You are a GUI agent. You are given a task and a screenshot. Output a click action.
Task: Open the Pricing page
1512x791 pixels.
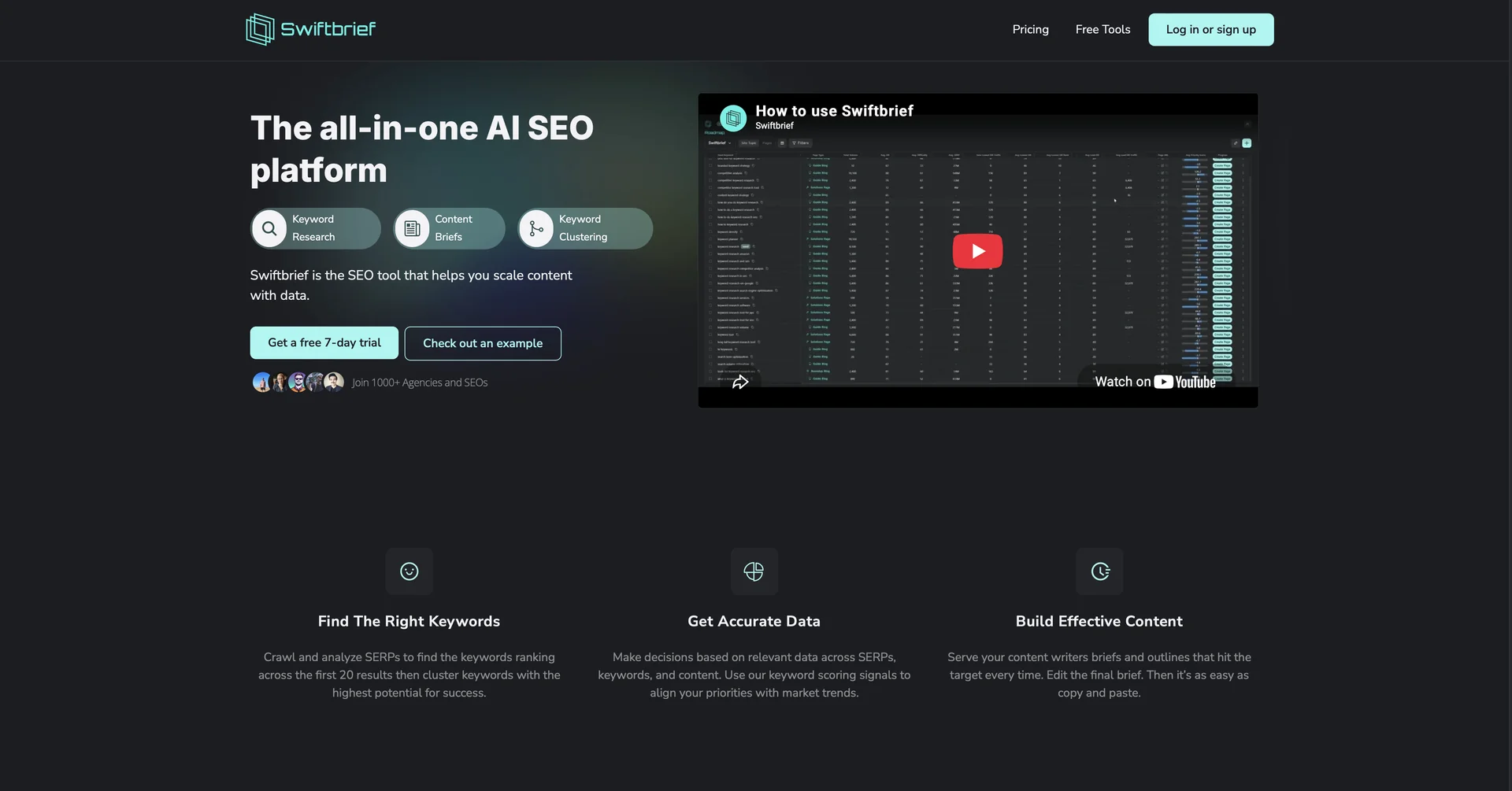pos(1030,29)
